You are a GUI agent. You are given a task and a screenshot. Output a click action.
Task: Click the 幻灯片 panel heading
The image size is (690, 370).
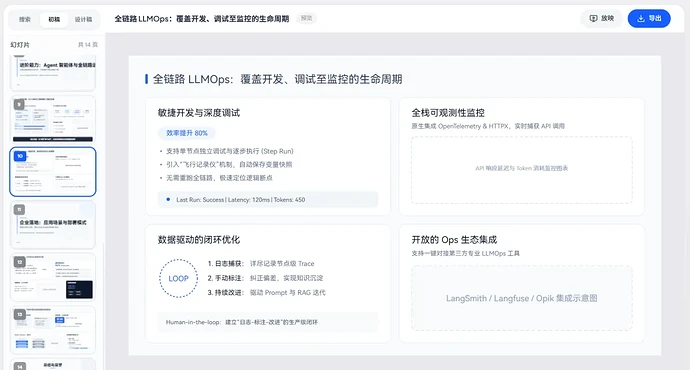[20, 45]
